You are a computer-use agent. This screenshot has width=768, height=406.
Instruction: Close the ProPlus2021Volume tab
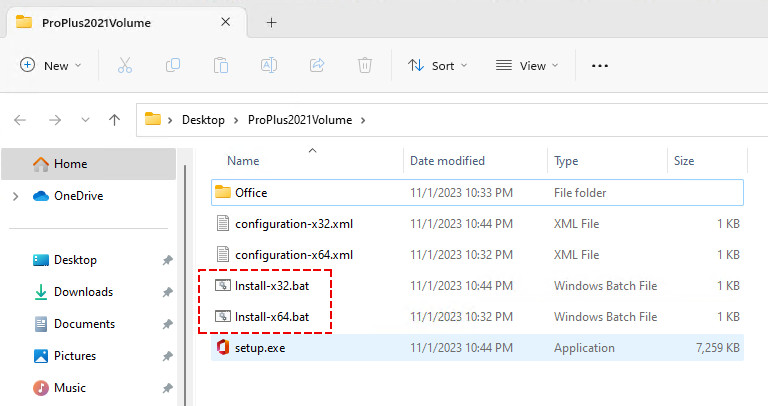click(225, 22)
